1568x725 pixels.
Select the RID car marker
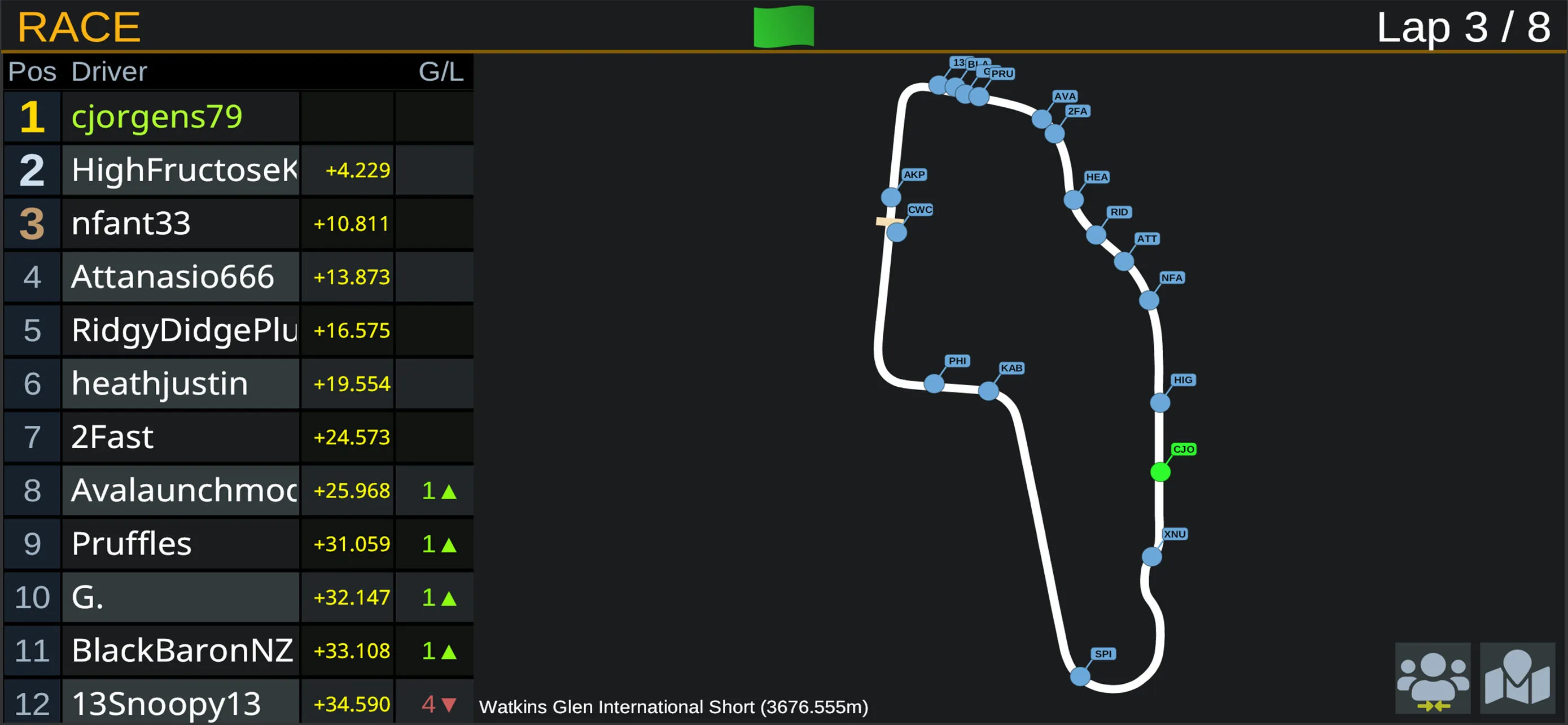pos(1096,235)
